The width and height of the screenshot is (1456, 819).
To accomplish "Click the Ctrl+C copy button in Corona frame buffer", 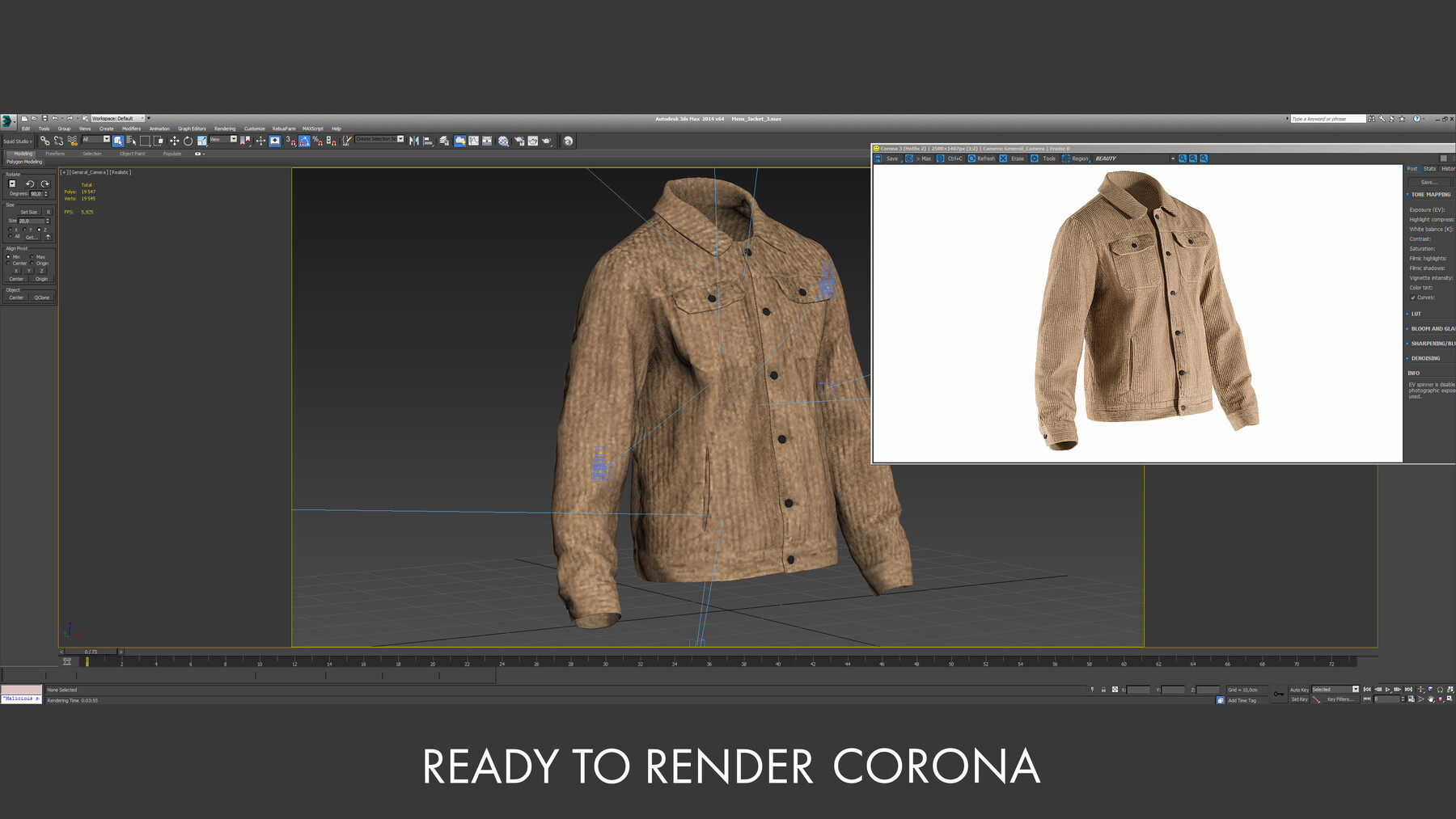I will 950,158.
